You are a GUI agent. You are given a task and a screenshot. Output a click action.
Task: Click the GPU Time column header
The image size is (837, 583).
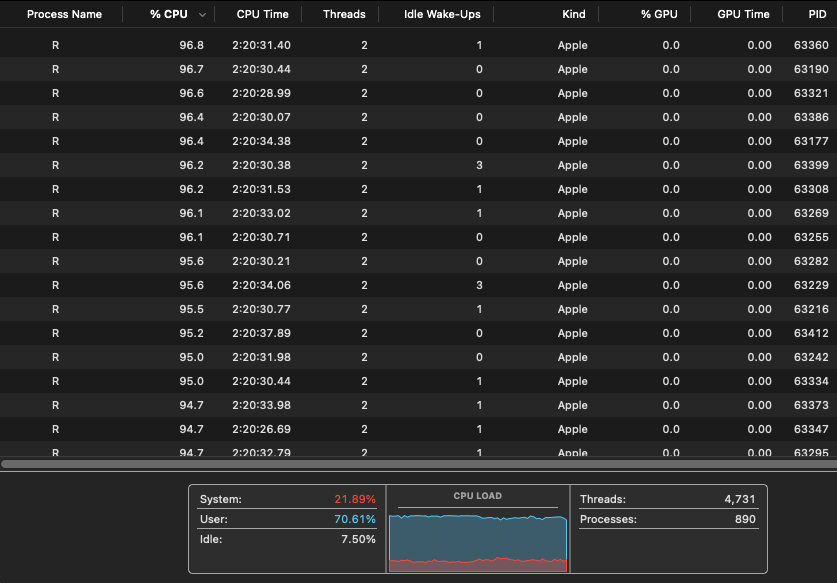[743, 14]
